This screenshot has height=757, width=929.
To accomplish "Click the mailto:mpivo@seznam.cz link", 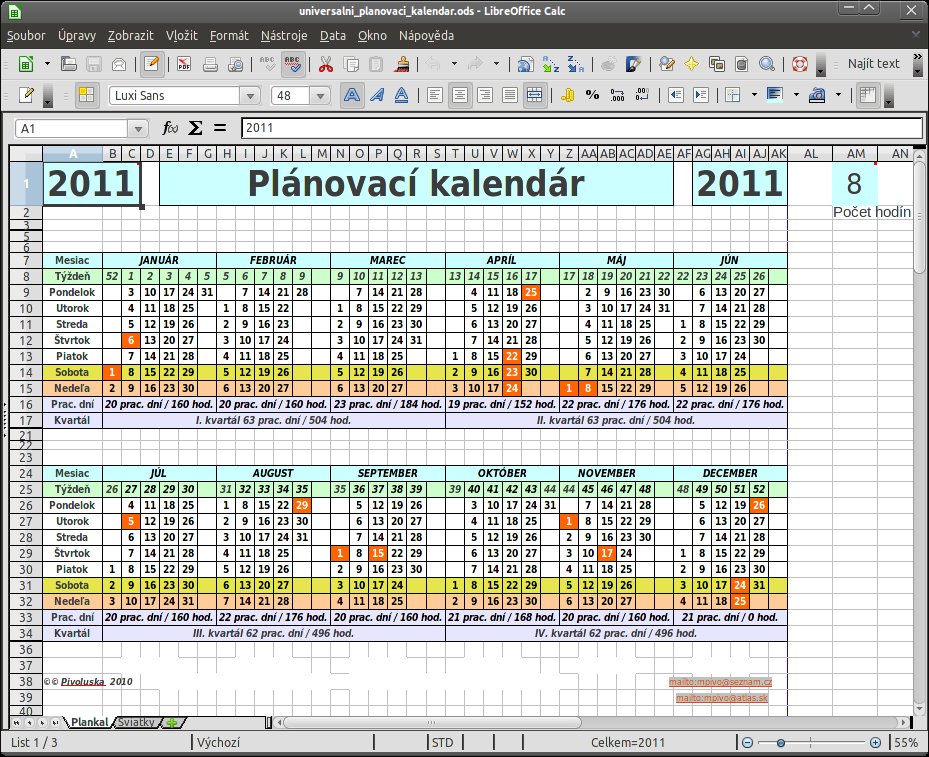I will [x=720, y=682].
